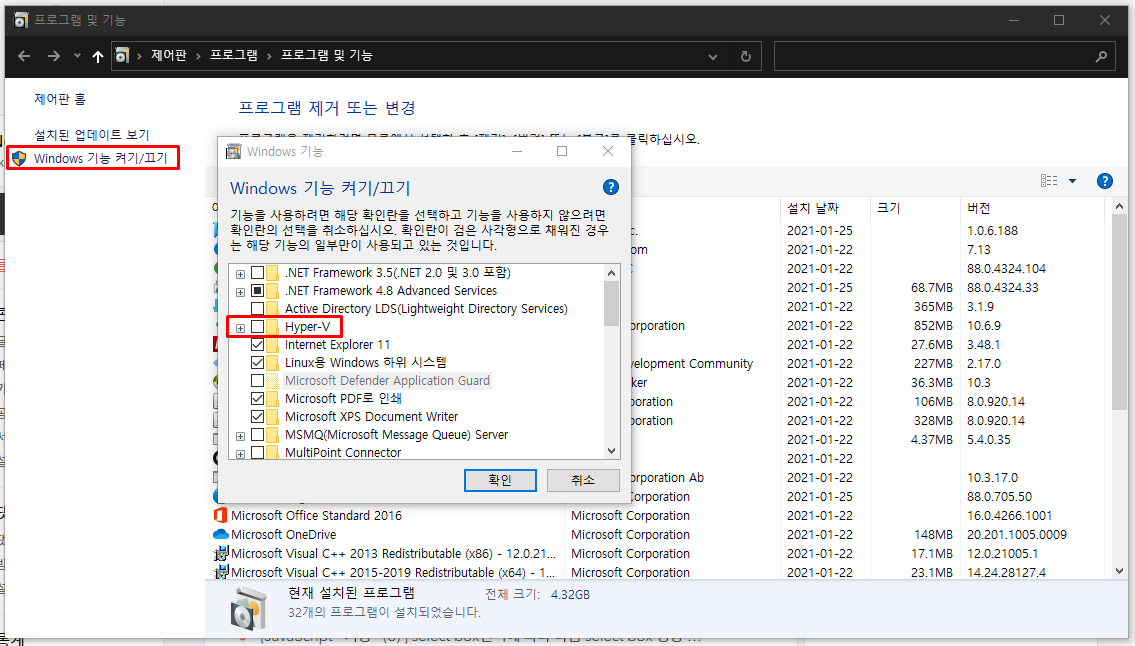Click the 취소 button
The height and width of the screenshot is (646, 1135).
point(583,480)
